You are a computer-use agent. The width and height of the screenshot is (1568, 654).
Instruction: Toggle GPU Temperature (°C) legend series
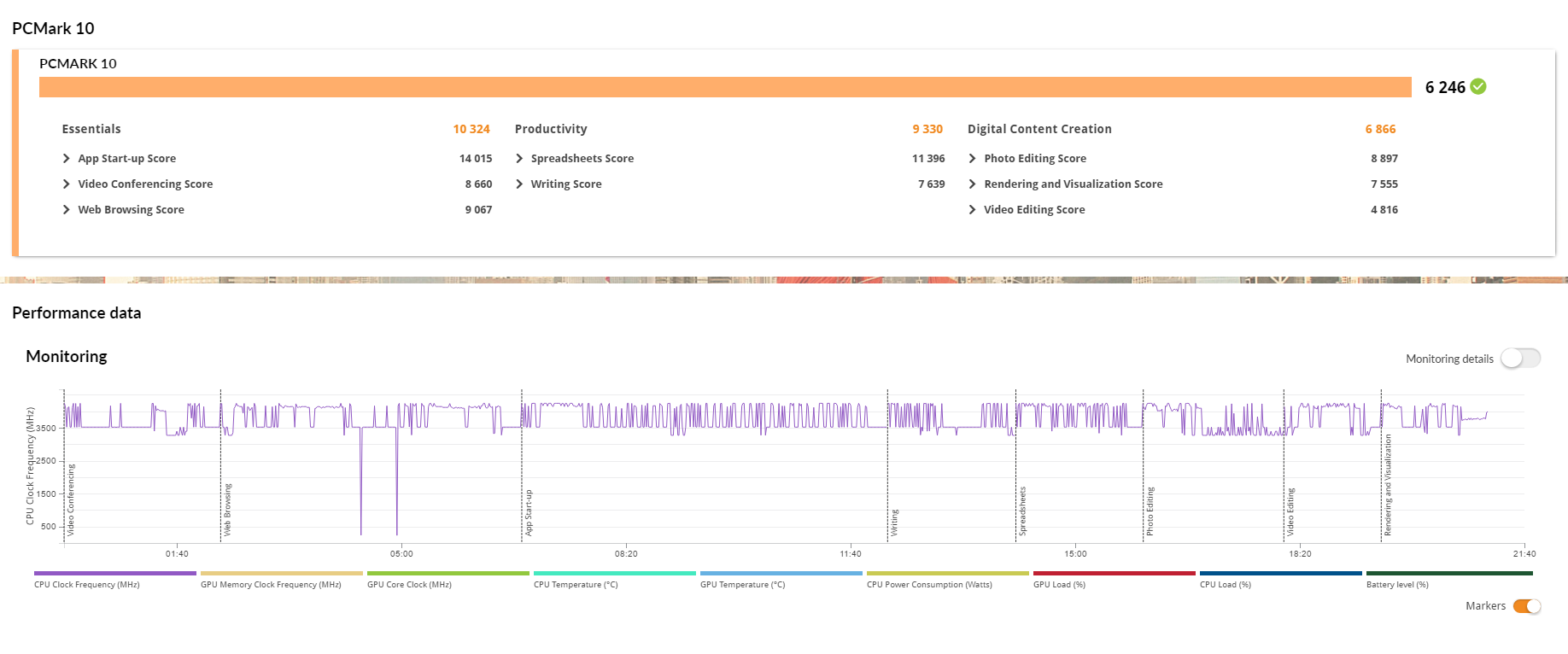pos(781,580)
